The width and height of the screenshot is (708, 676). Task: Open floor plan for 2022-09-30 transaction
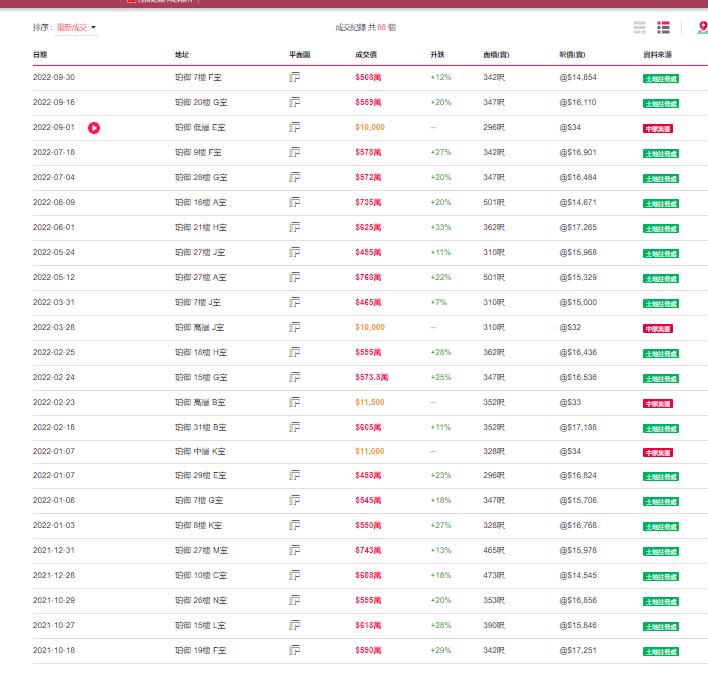(294, 77)
